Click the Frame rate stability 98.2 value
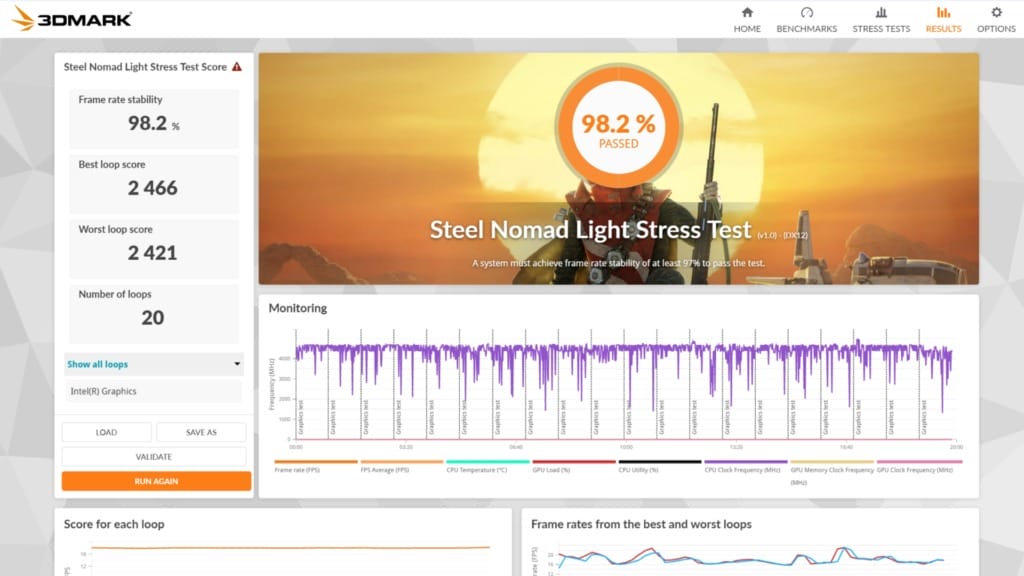This screenshot has height=576, width=1024. 153,123
